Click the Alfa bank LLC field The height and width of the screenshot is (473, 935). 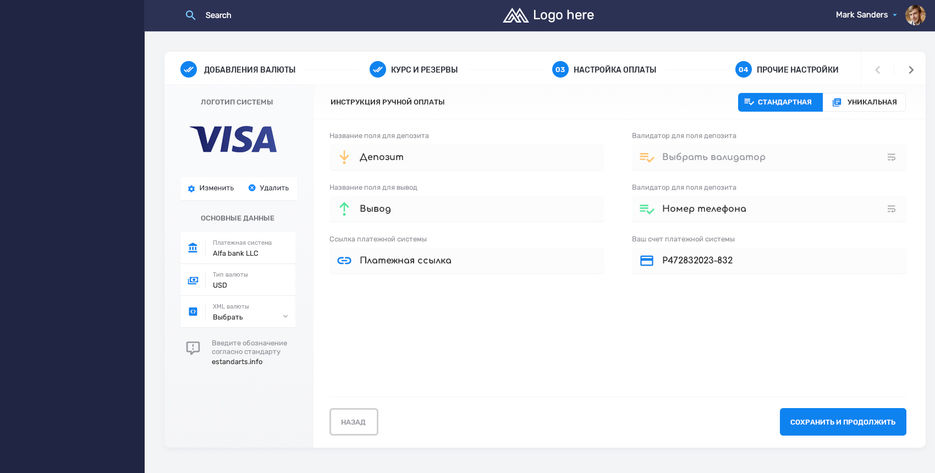237,248
